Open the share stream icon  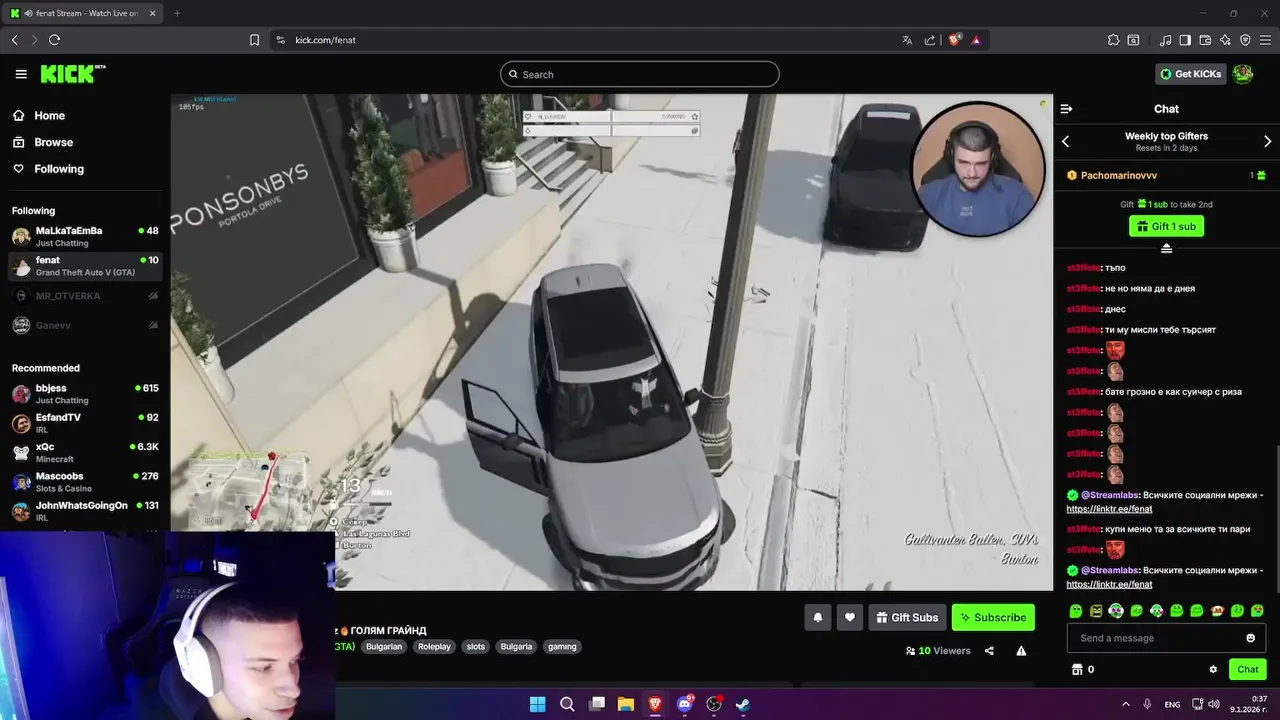pyautogui.click(x=989, y=651)
